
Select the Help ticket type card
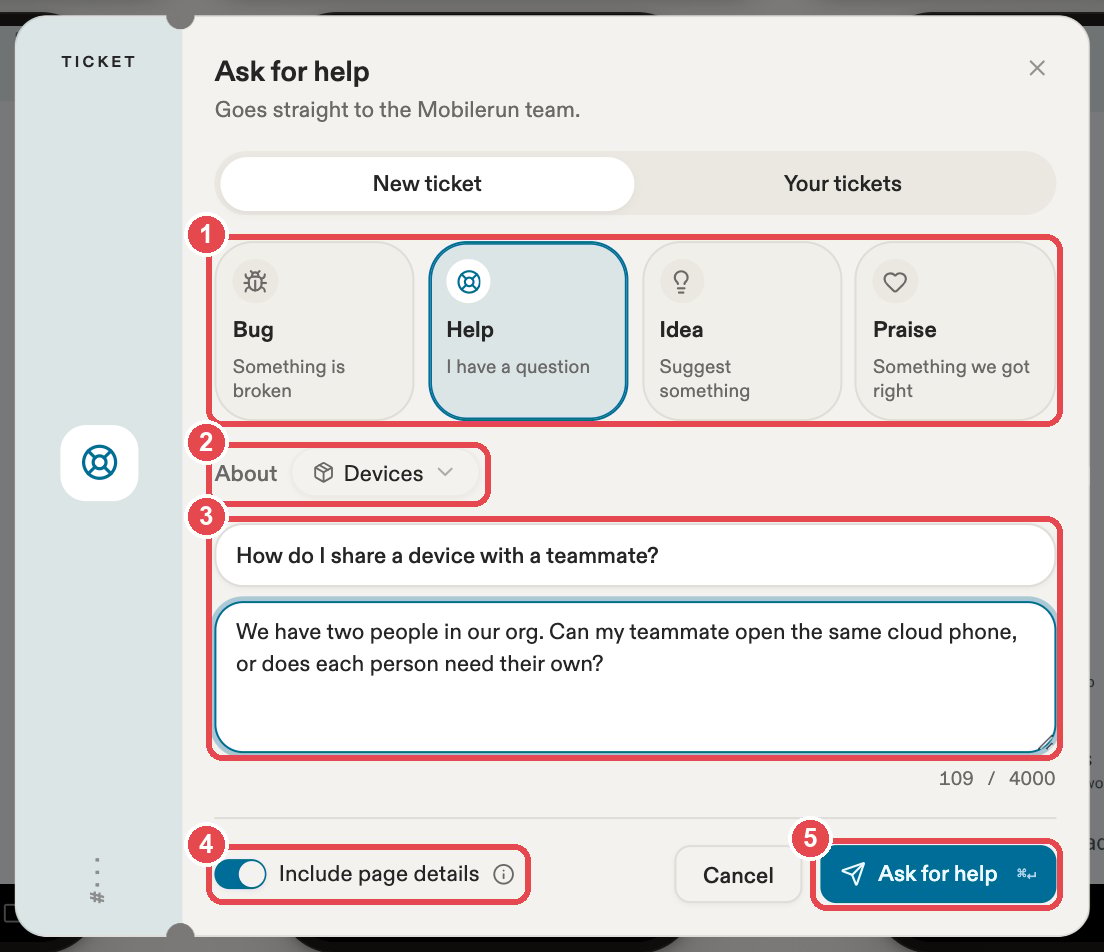coord(528,331)
